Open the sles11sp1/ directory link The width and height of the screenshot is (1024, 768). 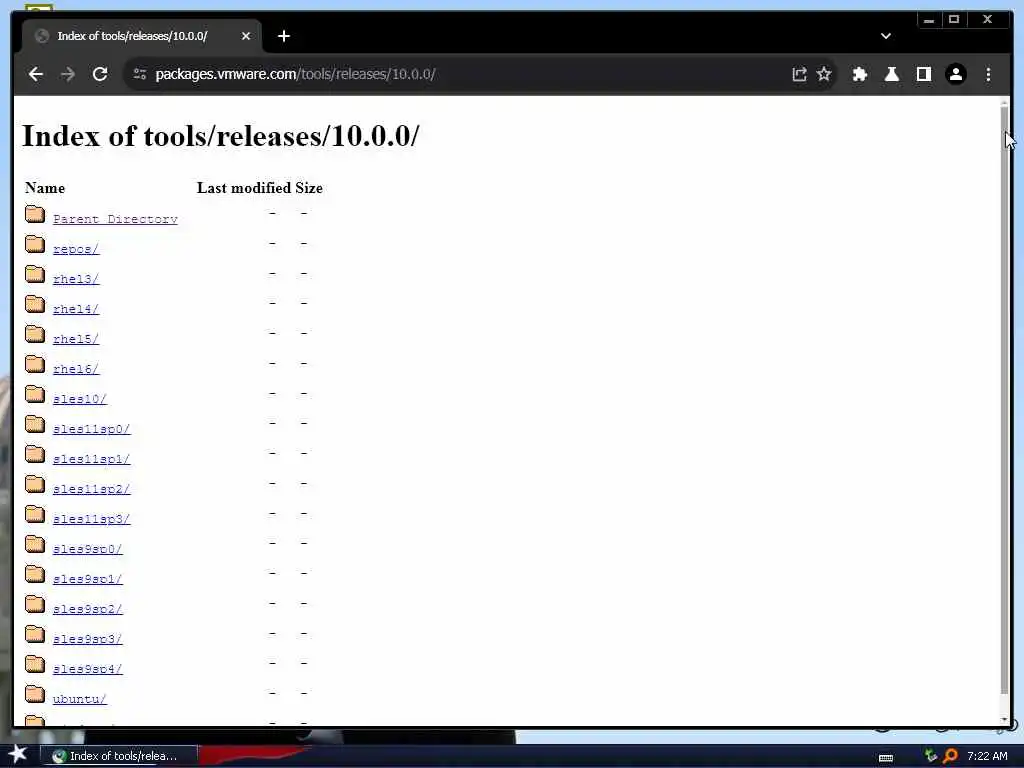point(91,459)
